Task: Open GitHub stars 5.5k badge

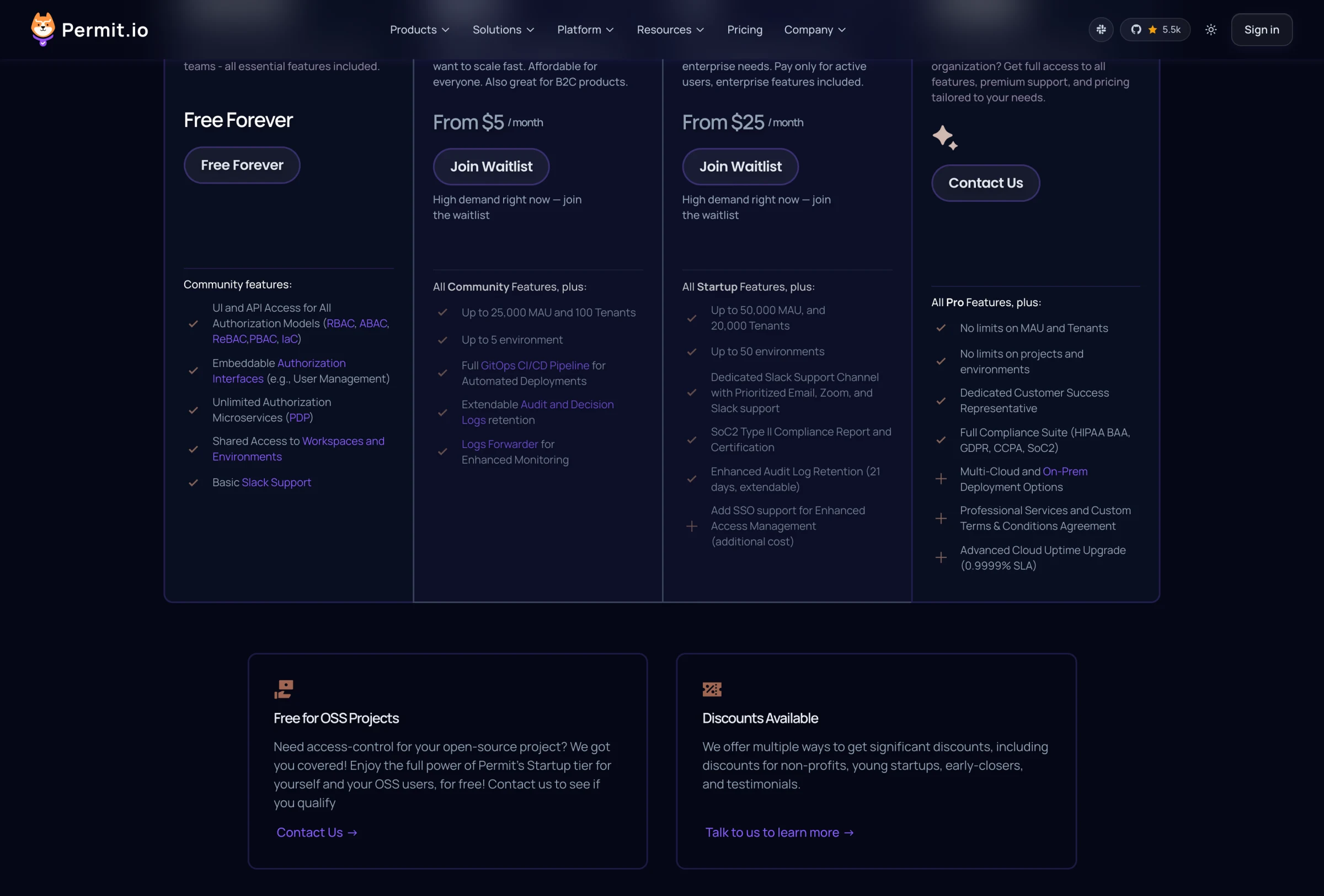Action: [x=1155, y=30]
